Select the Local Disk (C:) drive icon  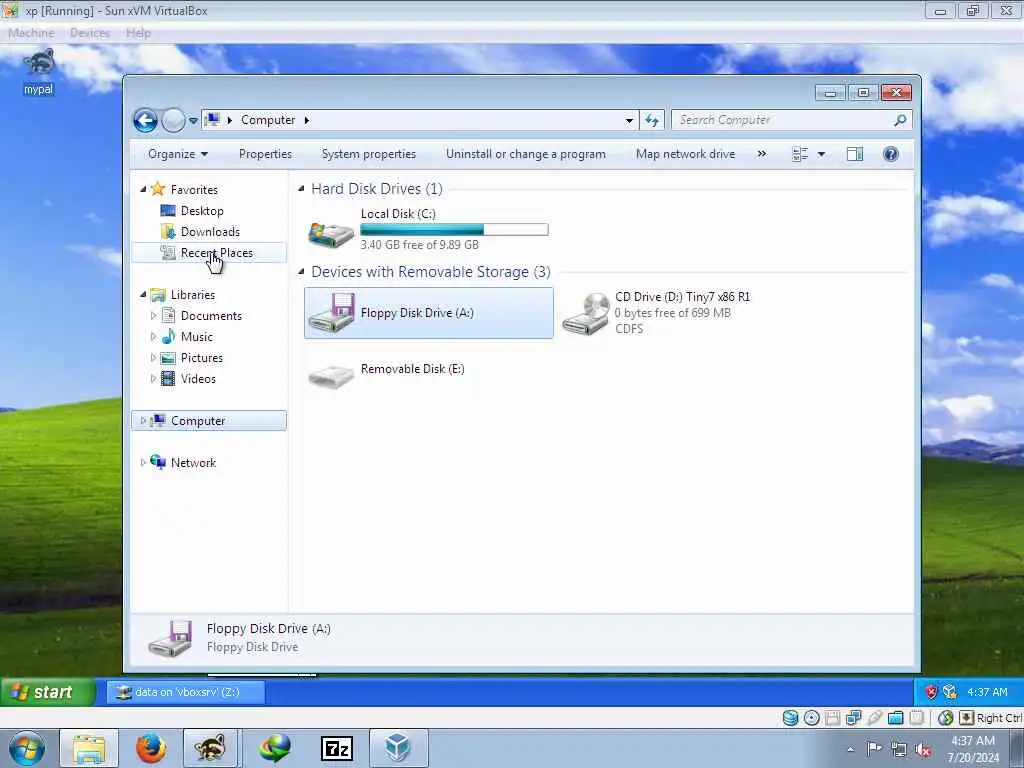[331, 233]
